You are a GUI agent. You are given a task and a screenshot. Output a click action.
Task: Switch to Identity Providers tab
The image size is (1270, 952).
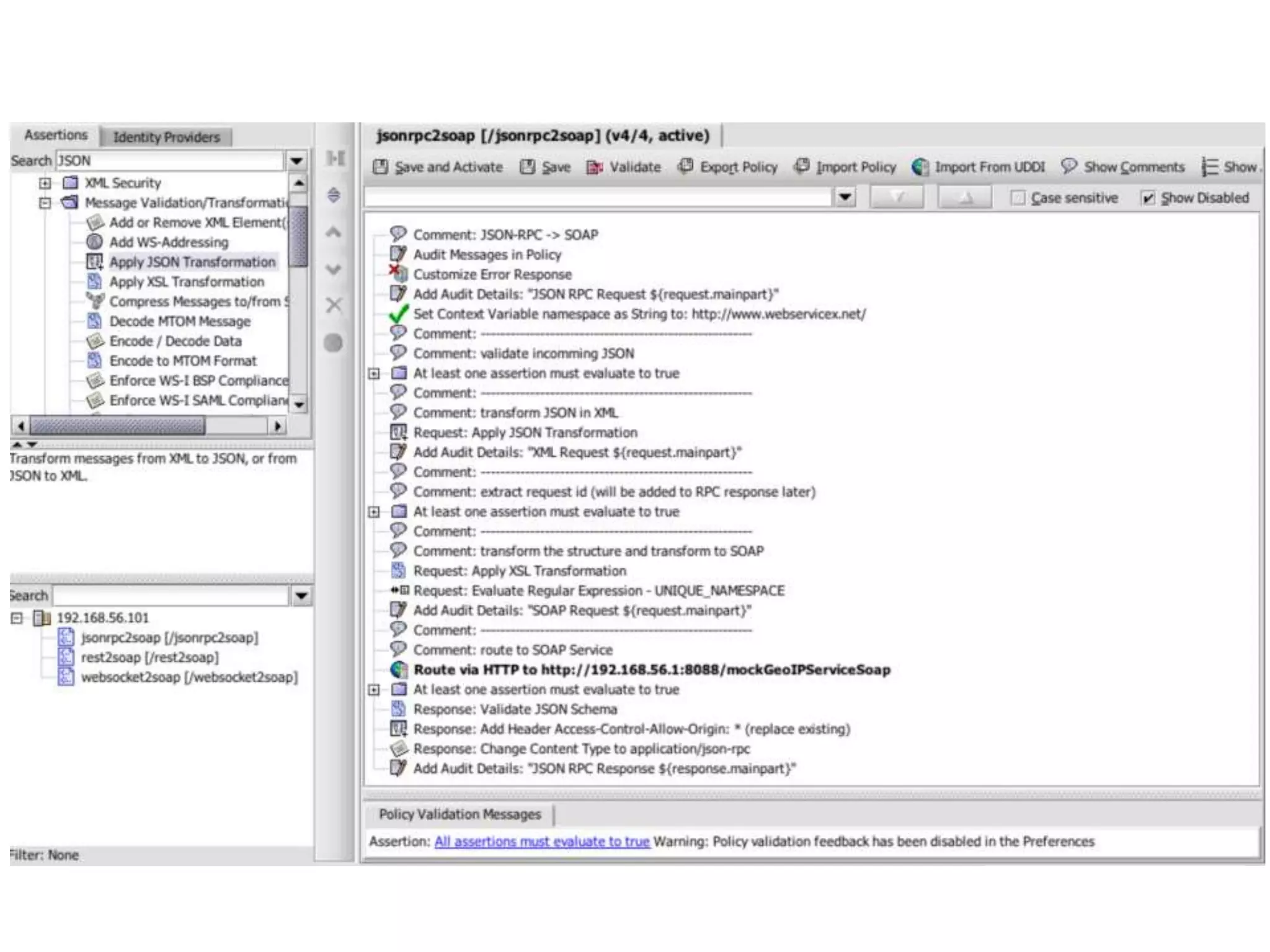pos(166,137)
